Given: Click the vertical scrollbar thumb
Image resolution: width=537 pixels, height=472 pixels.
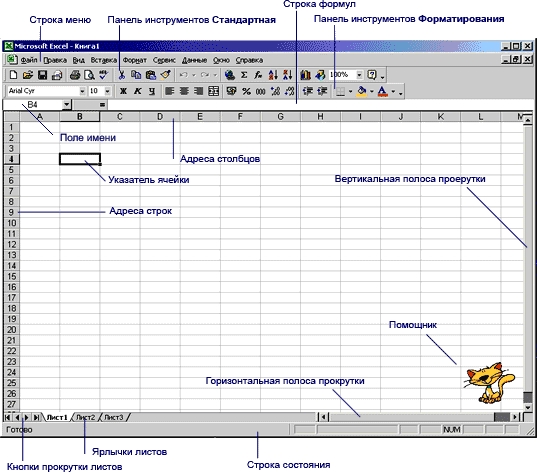Looking at the screenshot, I should [528, 397].
